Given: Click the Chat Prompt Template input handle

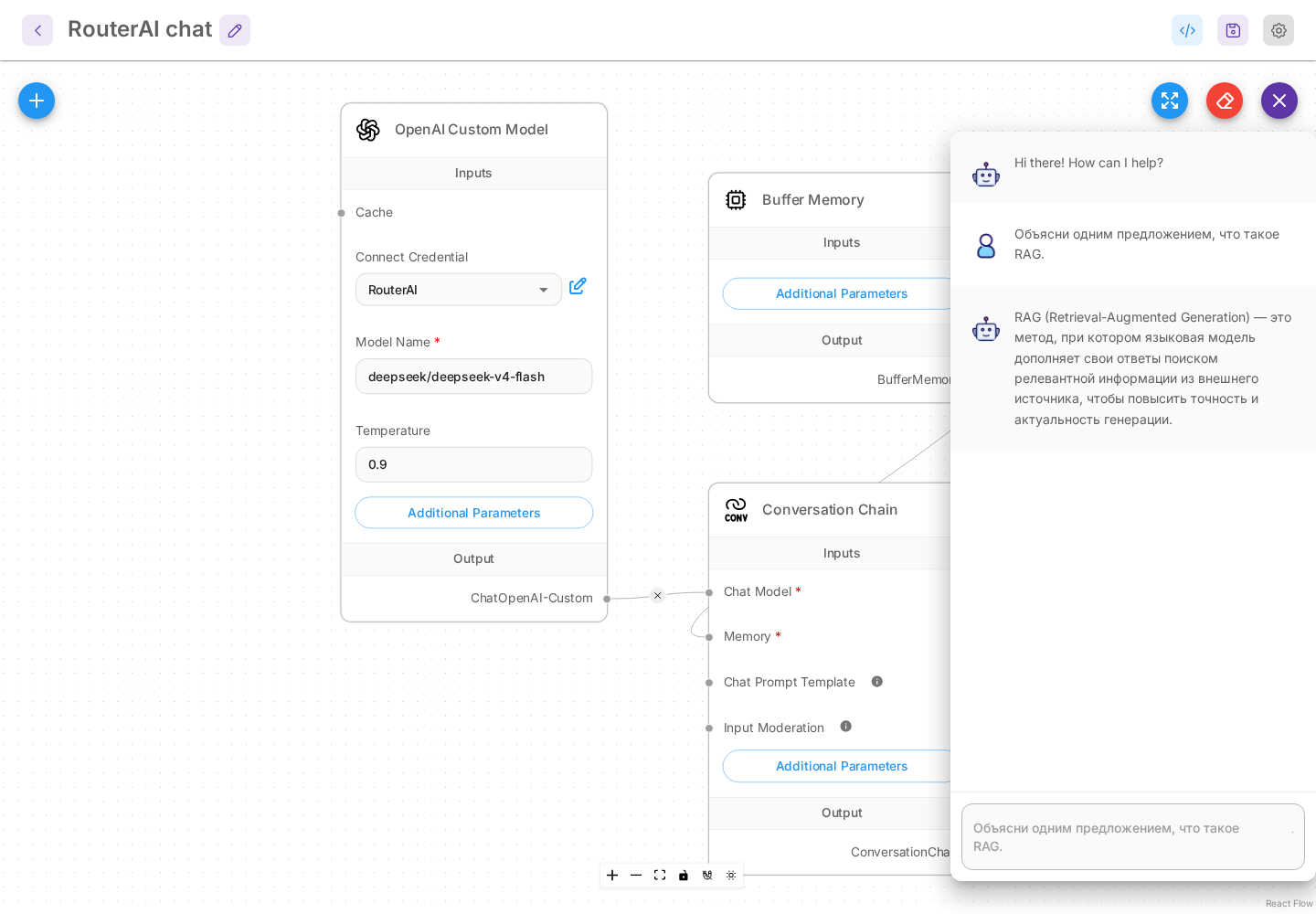Looking at the screenshot, I should (x=709, y=683).
